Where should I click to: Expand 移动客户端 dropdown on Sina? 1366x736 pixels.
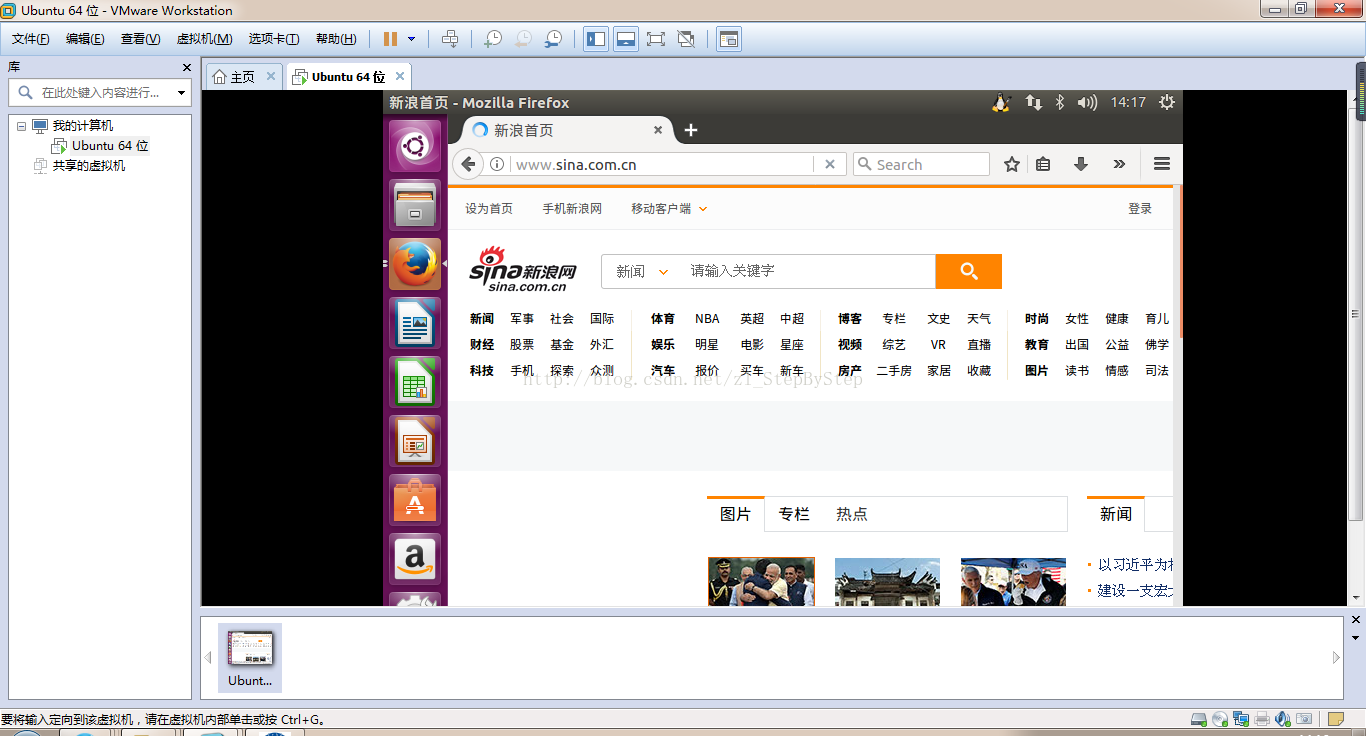click(x=669, y=209)
